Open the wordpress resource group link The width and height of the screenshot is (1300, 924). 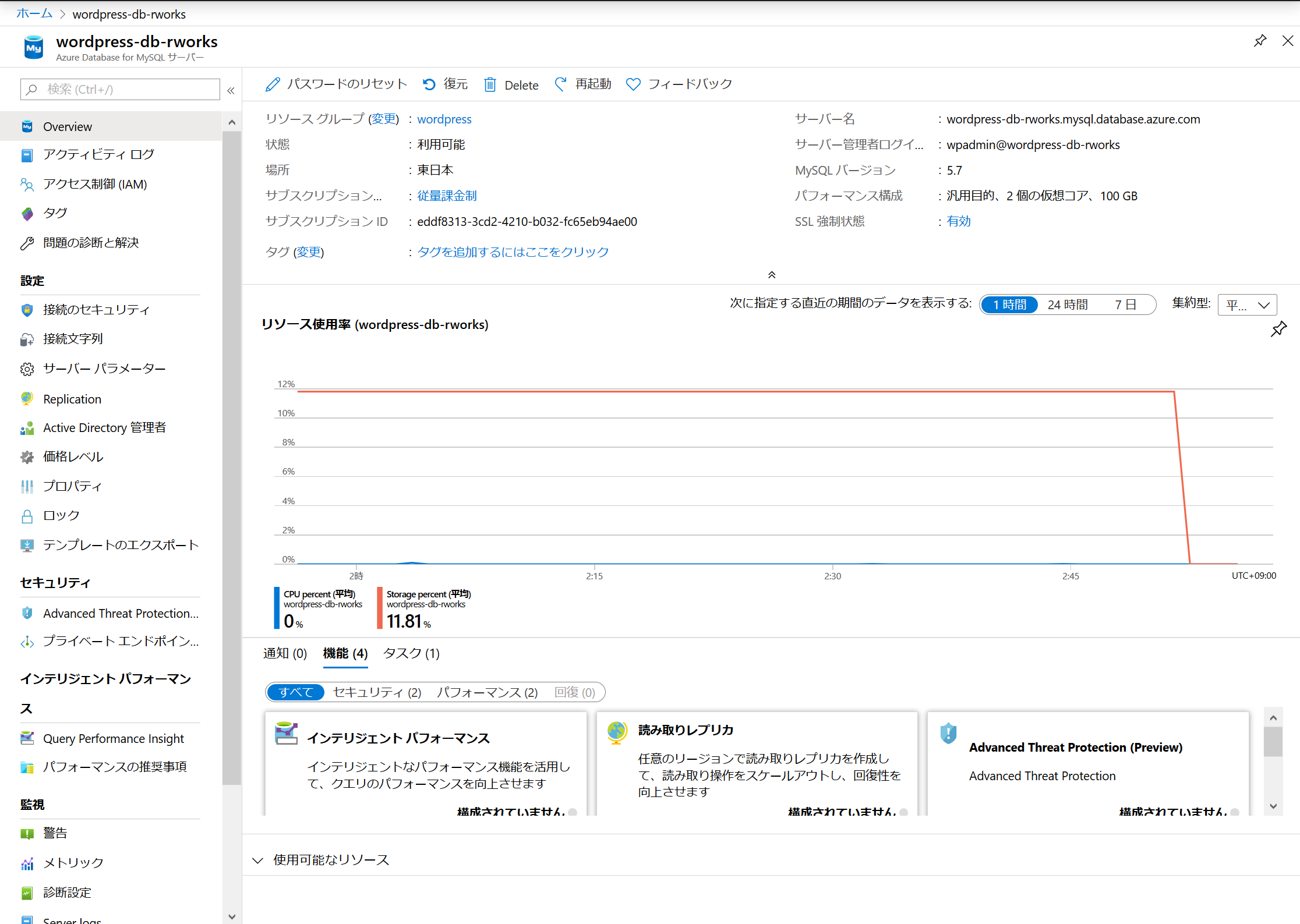click(444, 119)
